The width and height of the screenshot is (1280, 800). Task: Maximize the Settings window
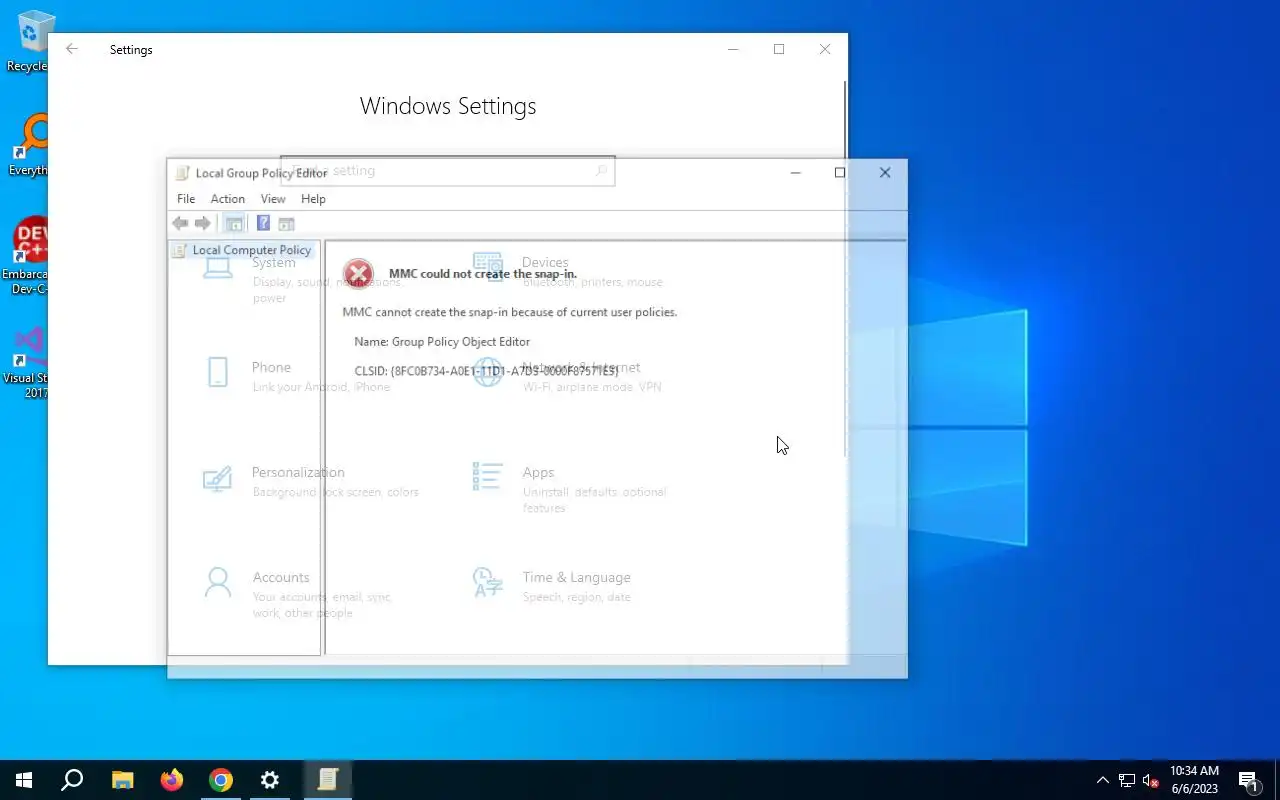(x=779, y=49)
